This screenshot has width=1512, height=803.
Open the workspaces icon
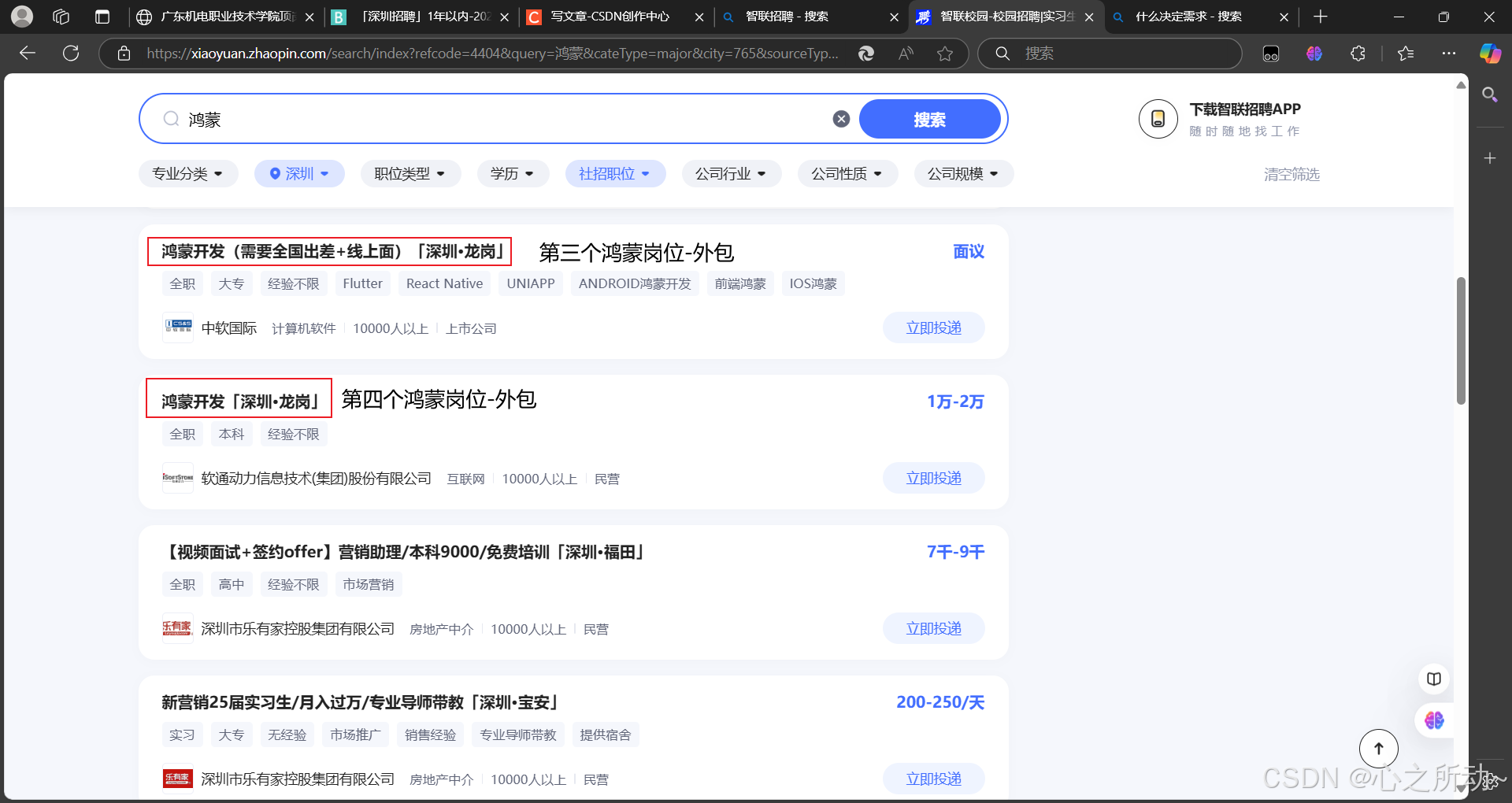tap(61, 17)
